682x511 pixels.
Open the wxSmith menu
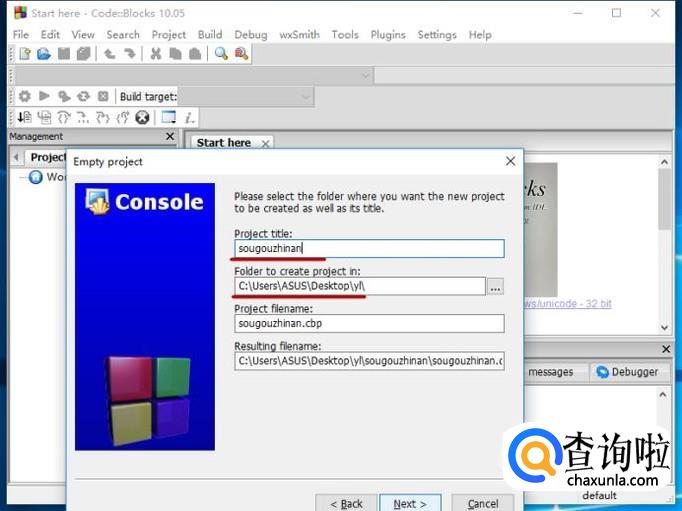299,35
